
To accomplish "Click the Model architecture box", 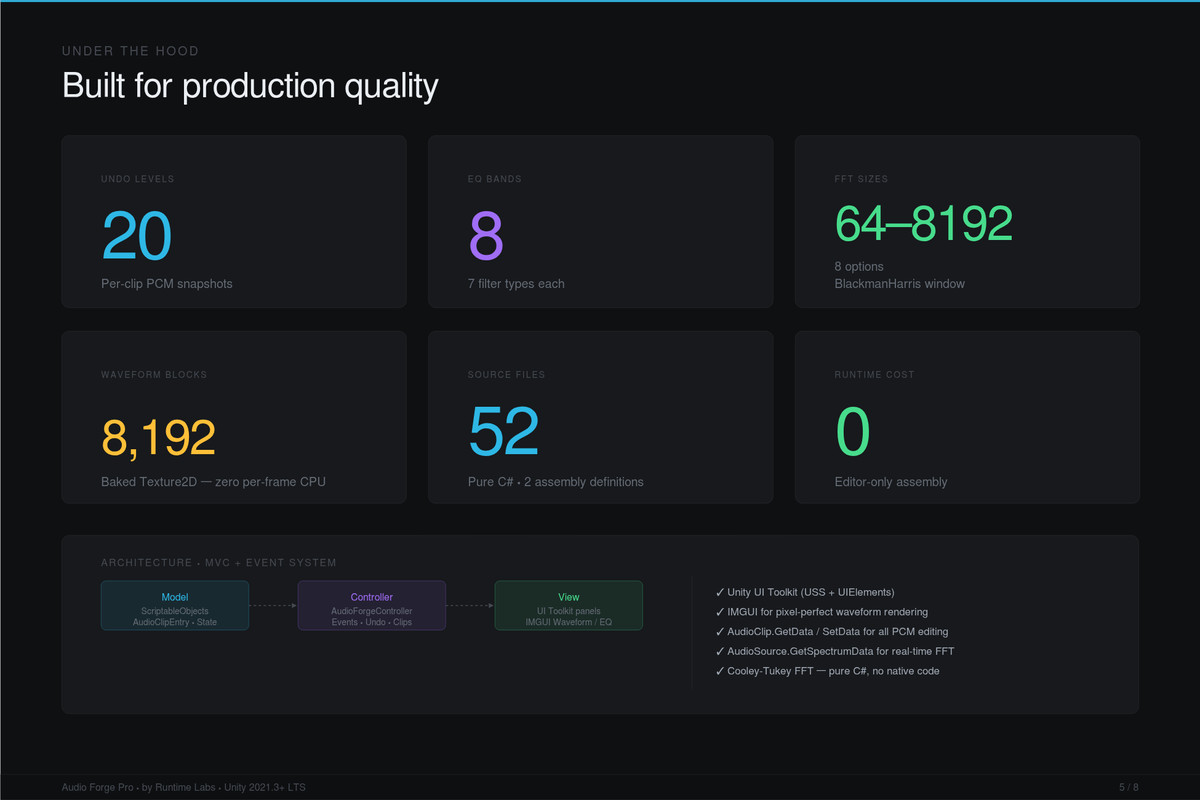I will click(x=175, y=606).
